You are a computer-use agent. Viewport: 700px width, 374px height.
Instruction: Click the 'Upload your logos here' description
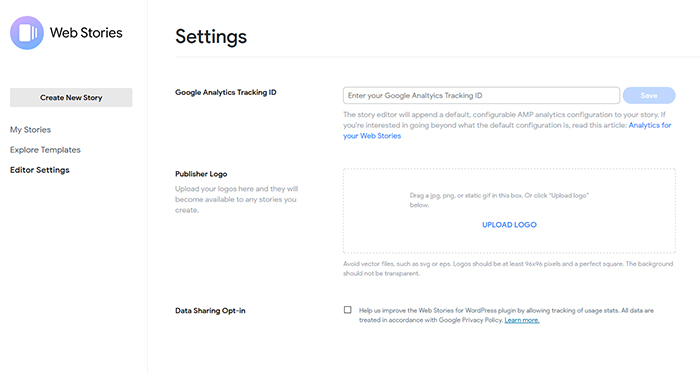[236, 199]
